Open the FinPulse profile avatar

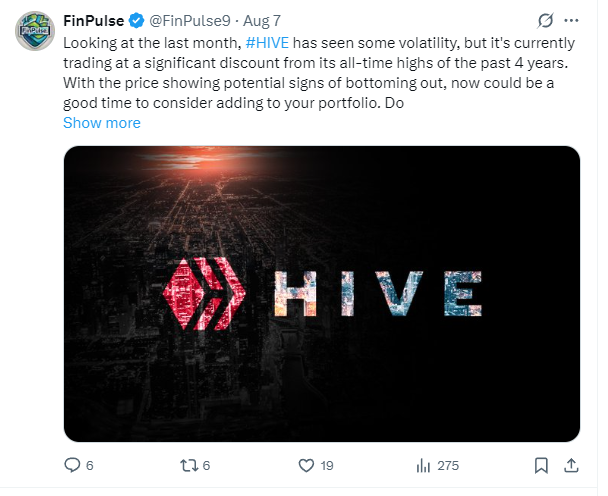click(x=35, y=31)
